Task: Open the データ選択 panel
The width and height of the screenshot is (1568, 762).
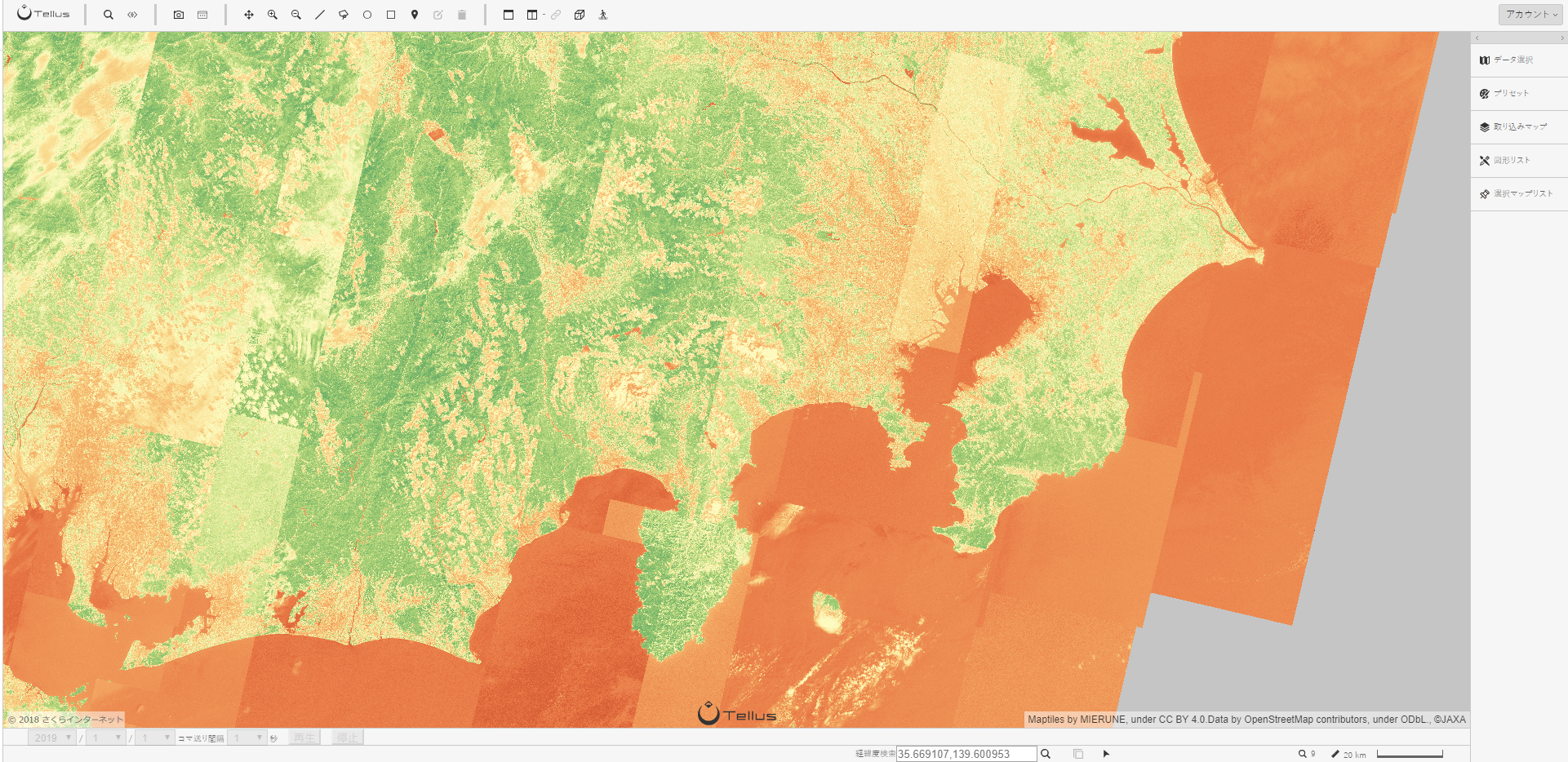Action: coord(1519,60)
